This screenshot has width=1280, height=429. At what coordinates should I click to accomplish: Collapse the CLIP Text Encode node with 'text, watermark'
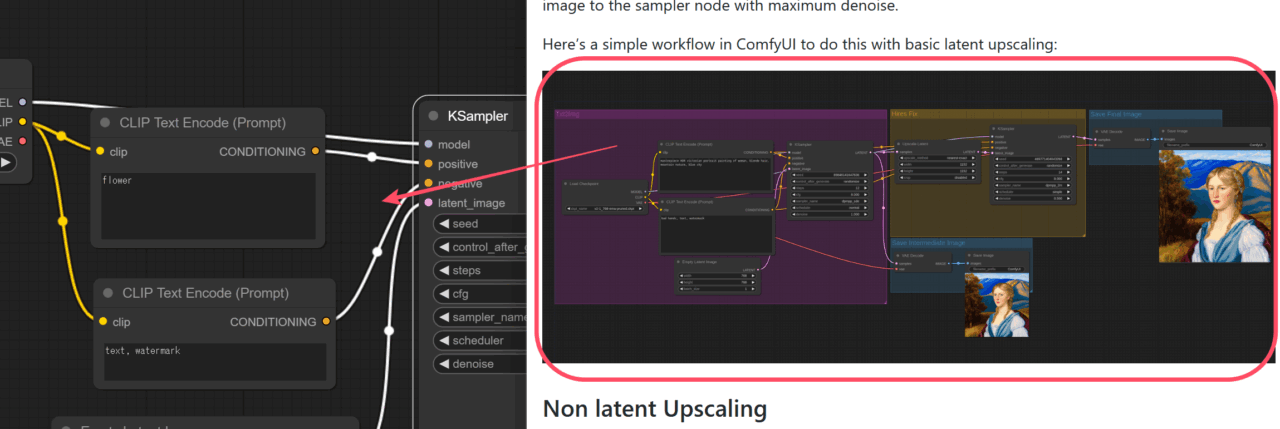[108, 293]
